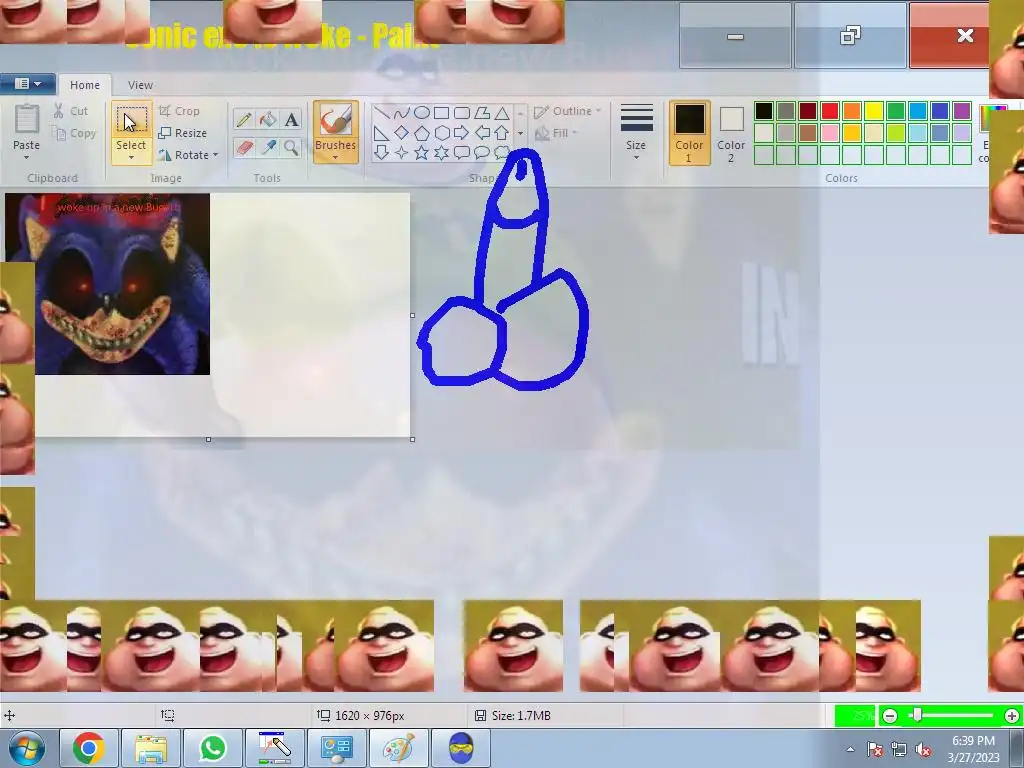
Task: Click the Sonic image on the canvas
Action: (x=108, y=283)
